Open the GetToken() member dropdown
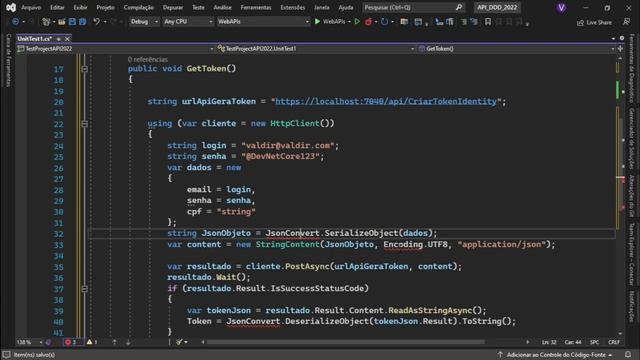This screenshot has height=360, width=640. pos(517,49)
